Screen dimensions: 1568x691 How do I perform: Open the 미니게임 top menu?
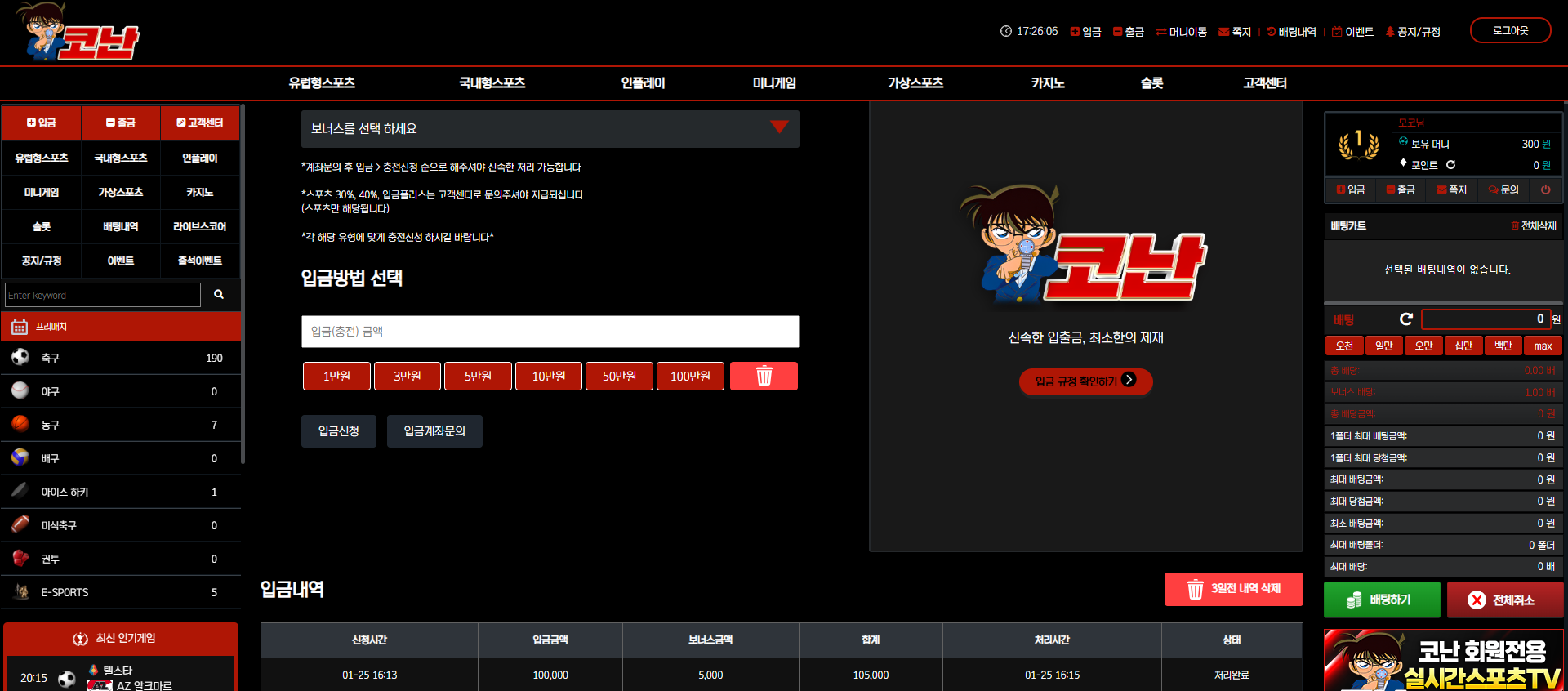[774, 83]
